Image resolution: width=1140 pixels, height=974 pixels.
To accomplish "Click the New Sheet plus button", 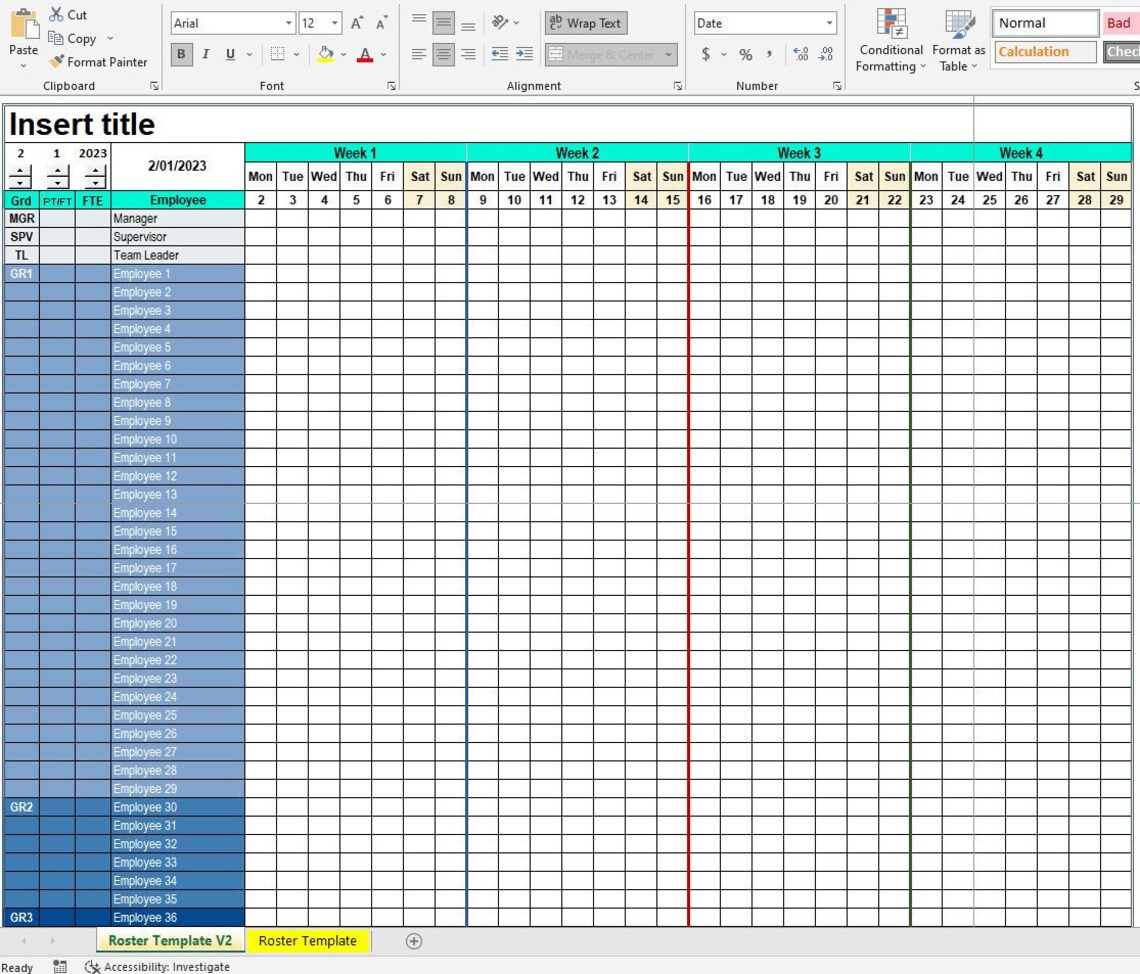I will tap(413, 941).
